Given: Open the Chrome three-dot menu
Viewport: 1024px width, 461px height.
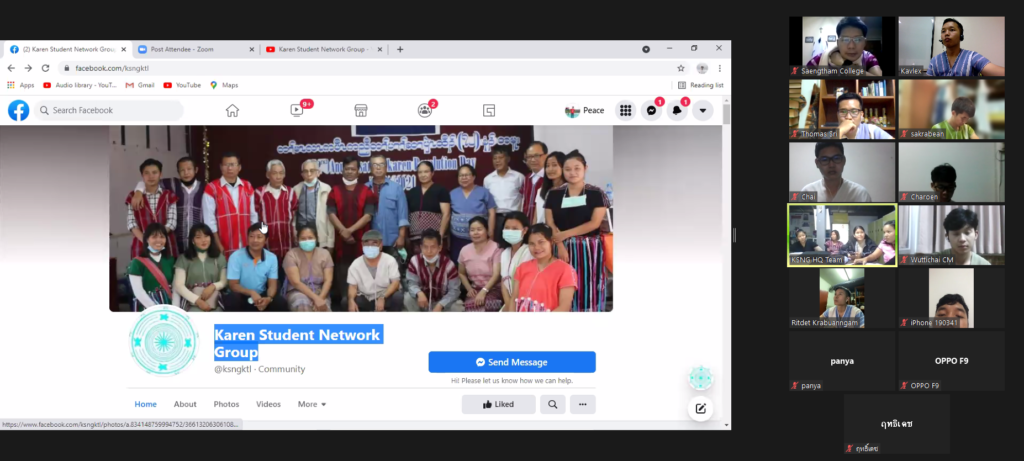Looking at the screenshot, I should click(x=720, y=68).
